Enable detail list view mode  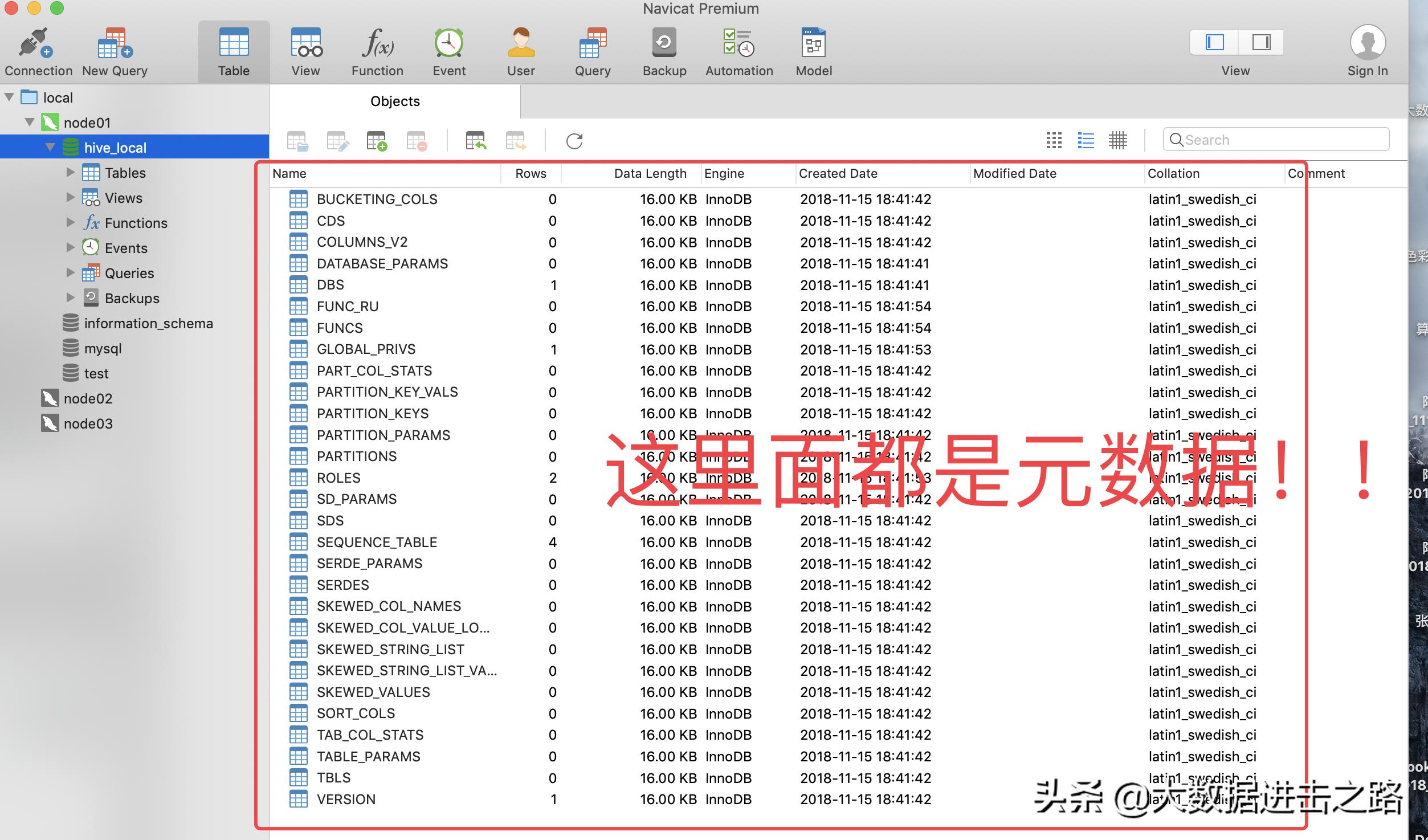(1086, 140)
